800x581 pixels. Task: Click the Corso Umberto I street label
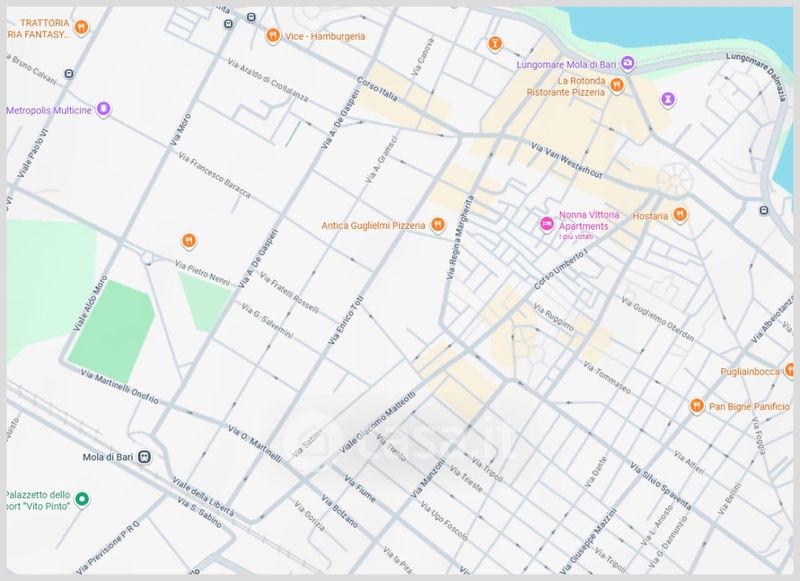[563, 269]
